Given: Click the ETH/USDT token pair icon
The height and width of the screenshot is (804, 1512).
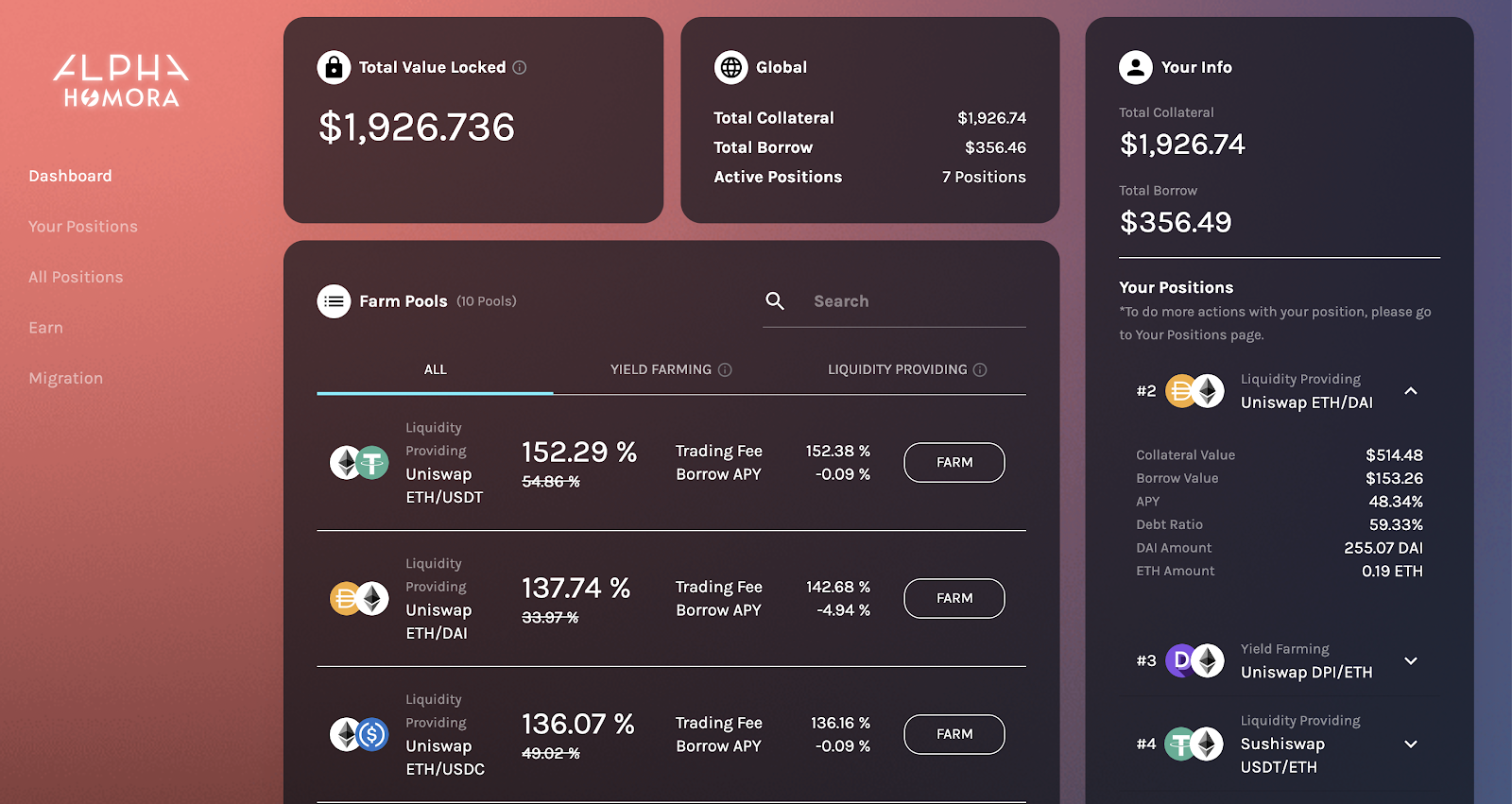Looking at the screenshot, I should 359,463.
